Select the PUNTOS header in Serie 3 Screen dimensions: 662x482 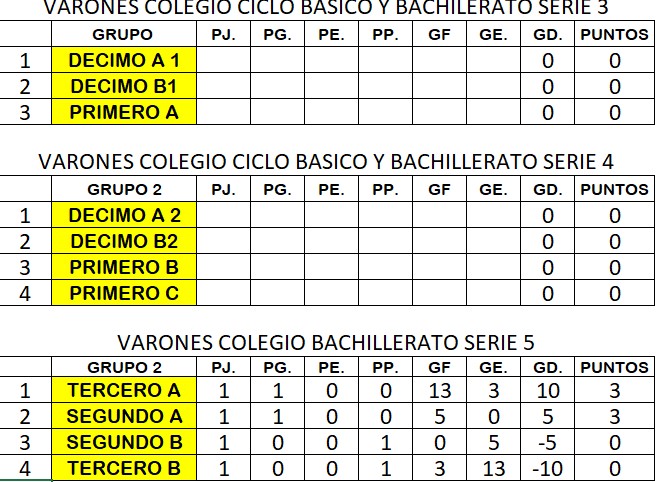pos(615,34)
